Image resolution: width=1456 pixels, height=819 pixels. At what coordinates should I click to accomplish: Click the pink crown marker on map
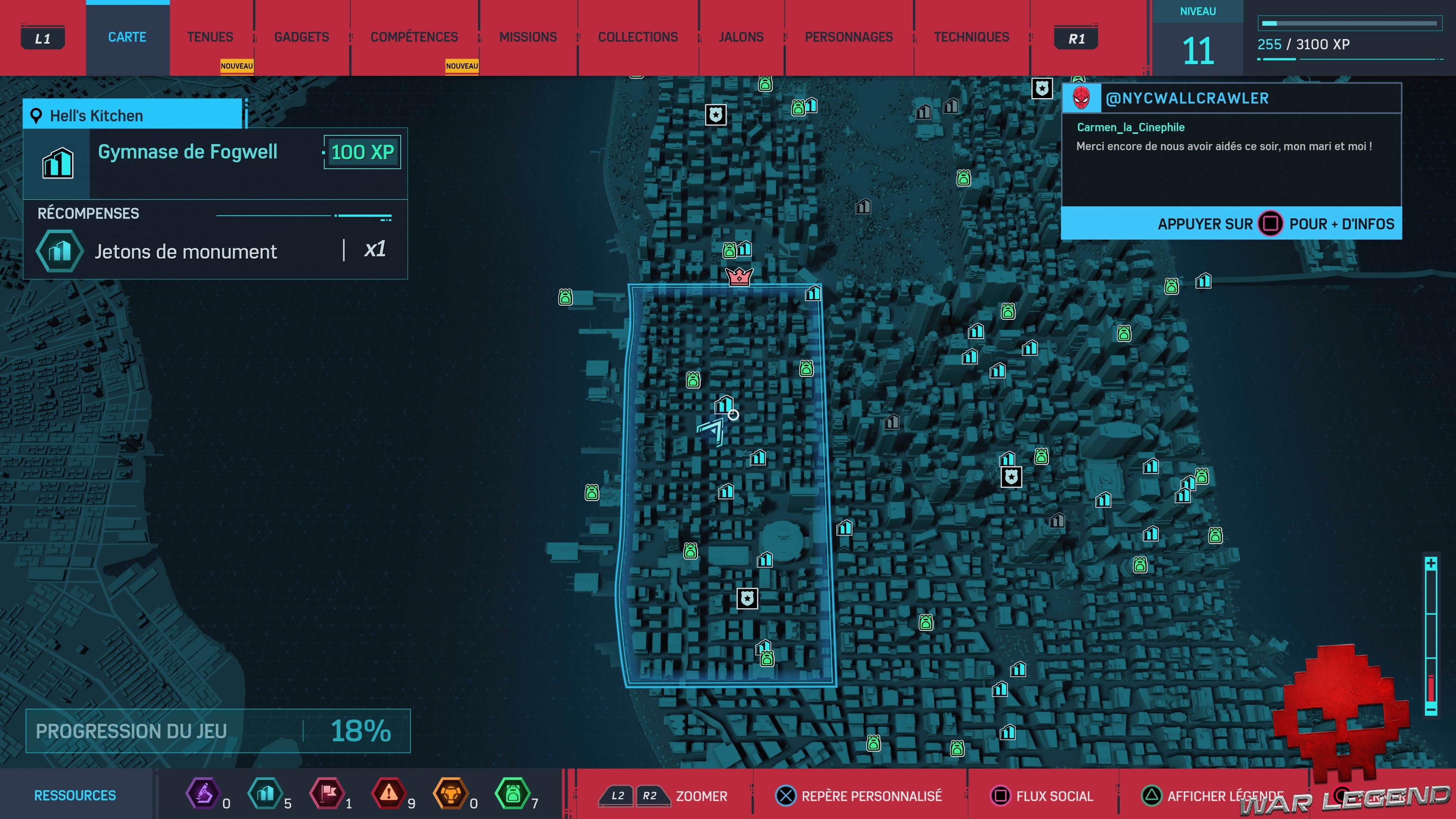[x=739, y=276]
